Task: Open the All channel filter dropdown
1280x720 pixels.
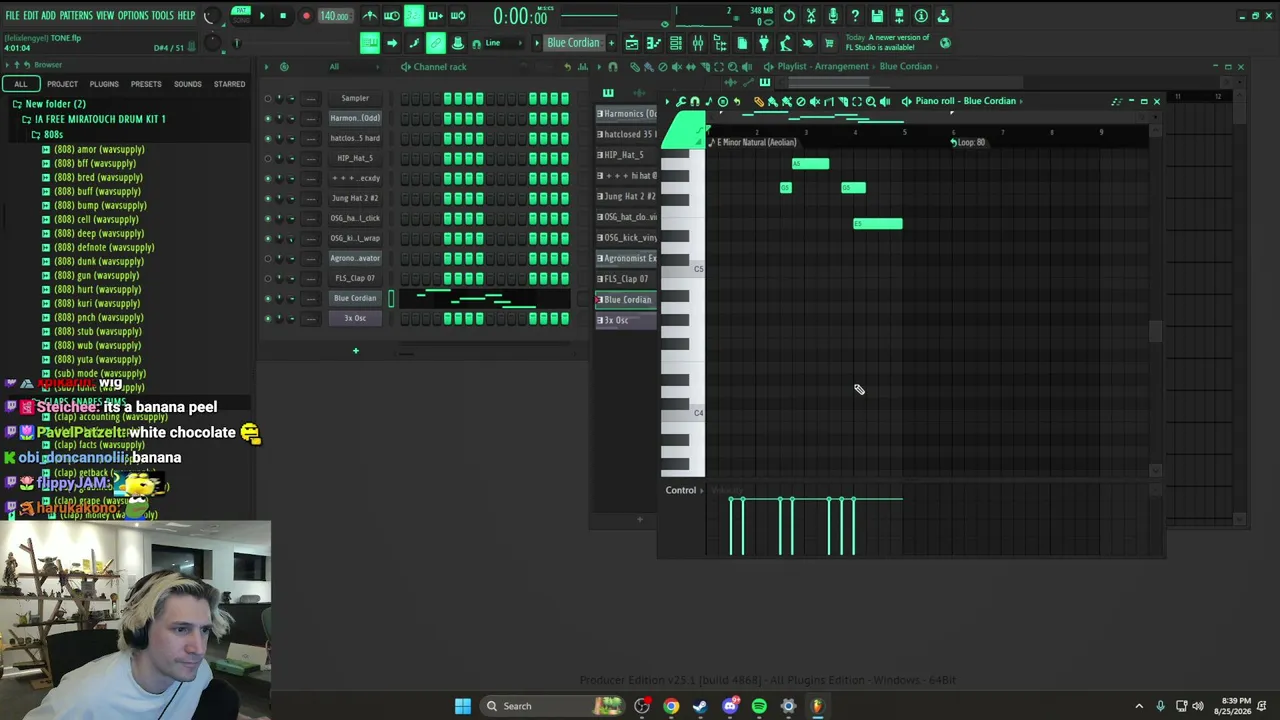Action: pos(355,67)
